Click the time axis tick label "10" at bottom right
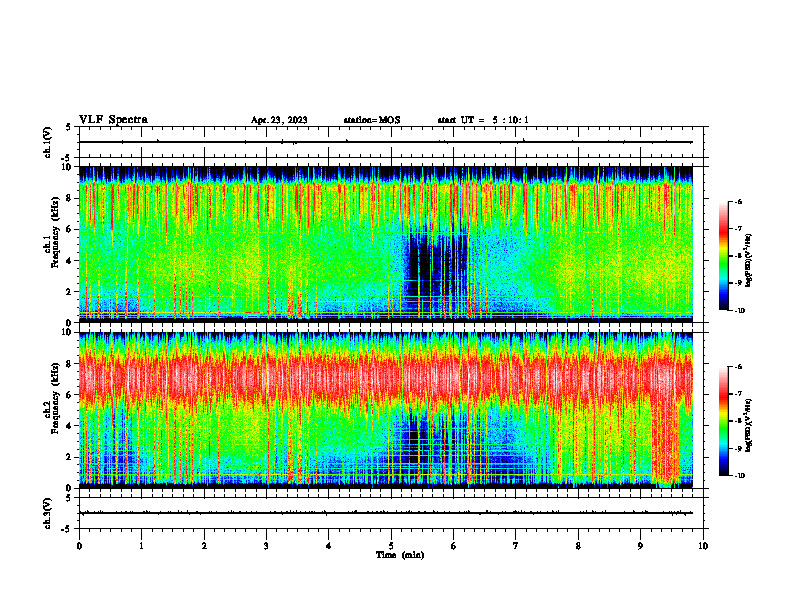Image resolution: width=792 pixels, height=612 pixels. click(703, 546)
